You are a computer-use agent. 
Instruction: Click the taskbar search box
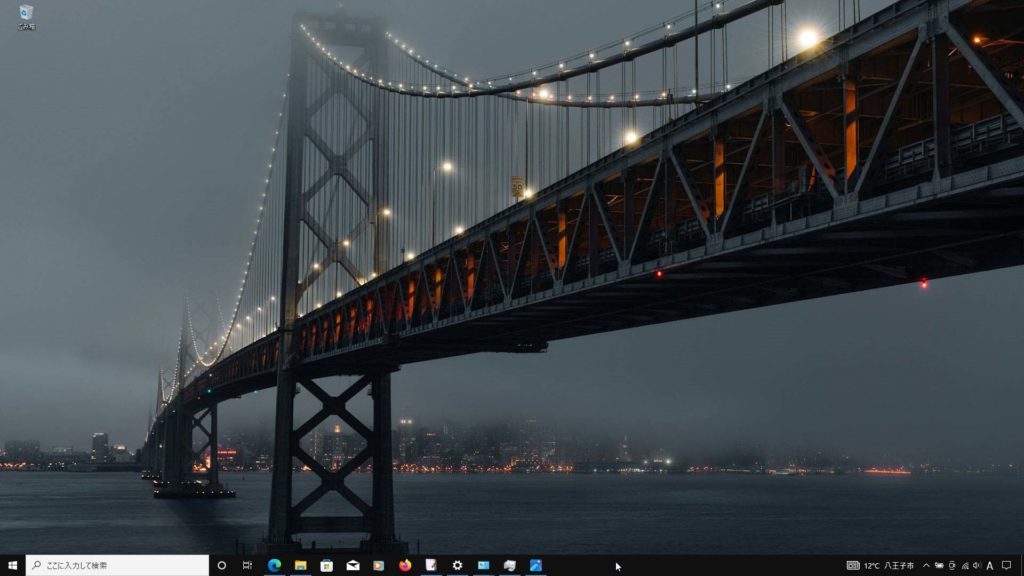pos(117,565)
